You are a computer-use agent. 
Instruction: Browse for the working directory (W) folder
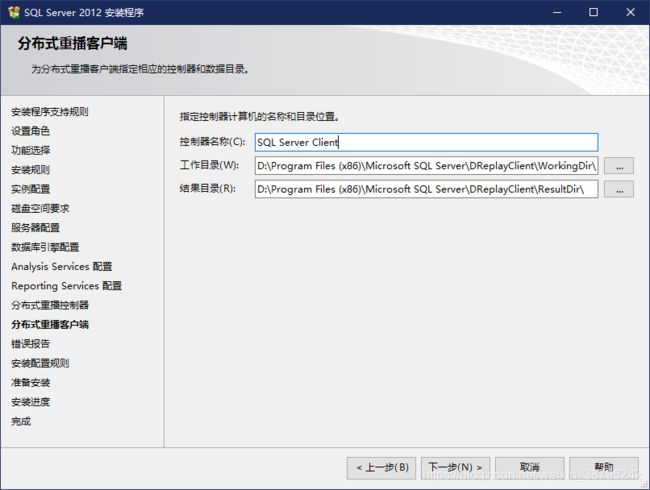[x=619, y=166]
